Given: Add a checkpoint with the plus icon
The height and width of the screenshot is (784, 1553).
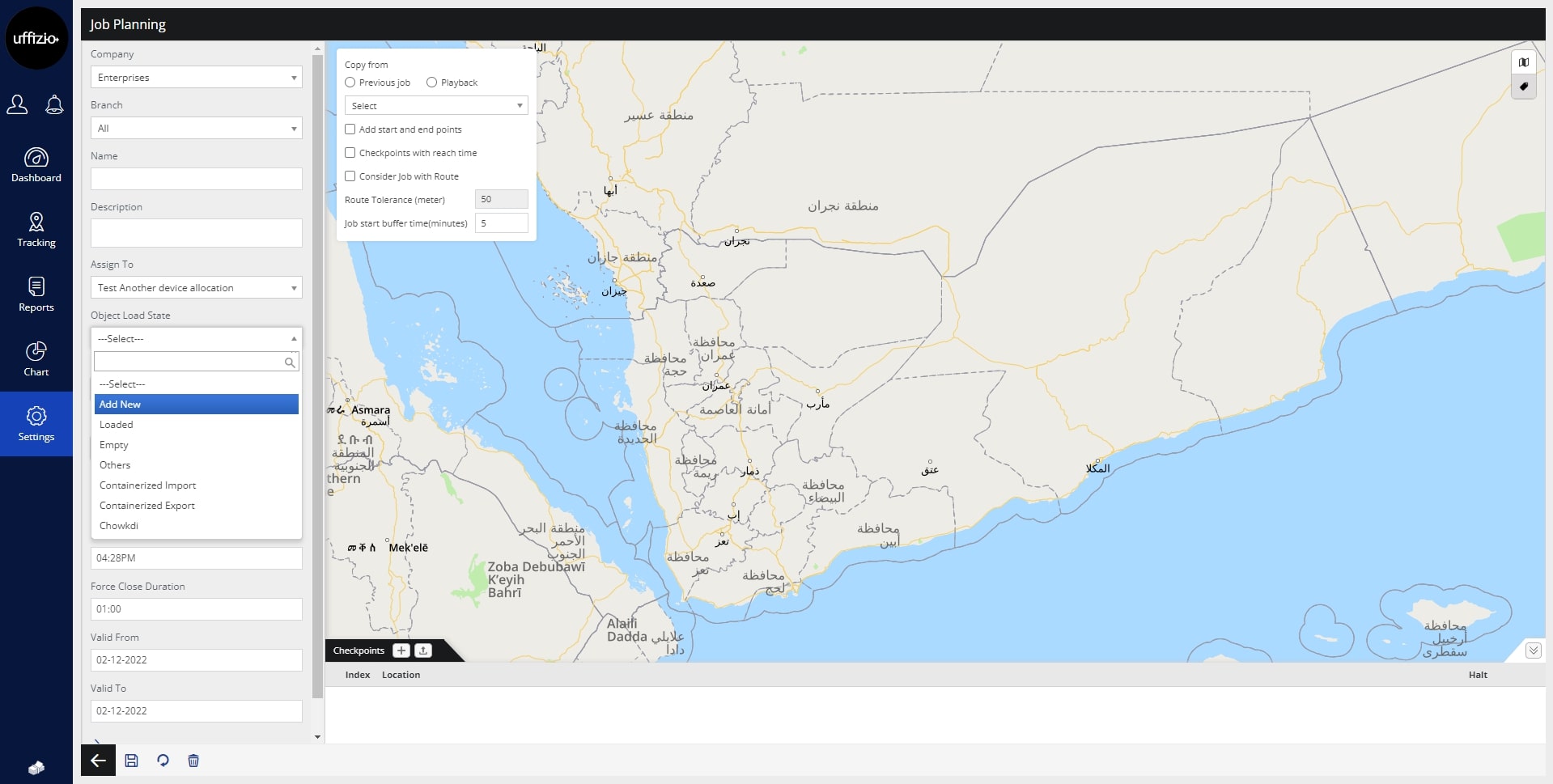Looking at the screenshot, I should tap(401, 651).
